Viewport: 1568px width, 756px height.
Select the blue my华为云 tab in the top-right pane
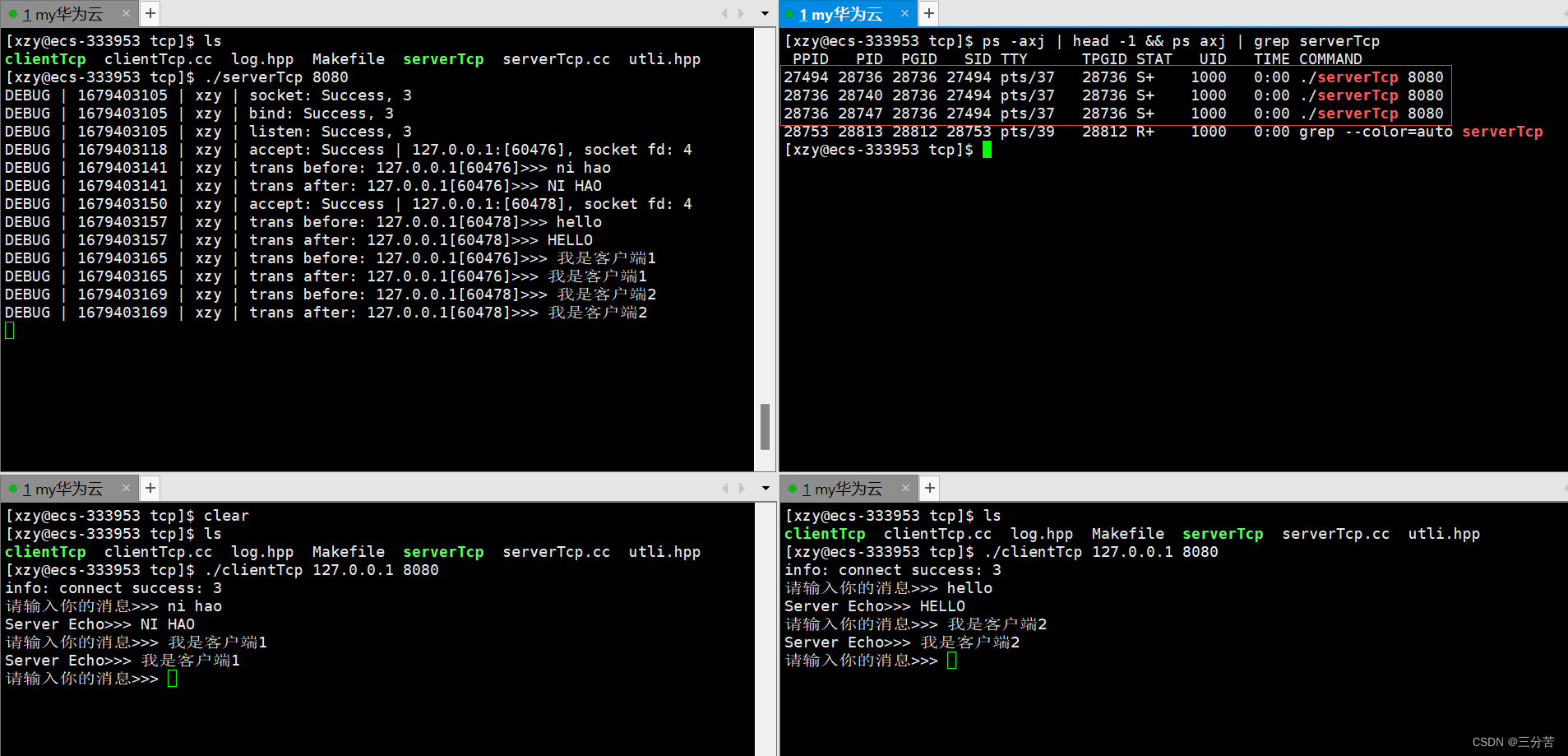tap(847, 14)
